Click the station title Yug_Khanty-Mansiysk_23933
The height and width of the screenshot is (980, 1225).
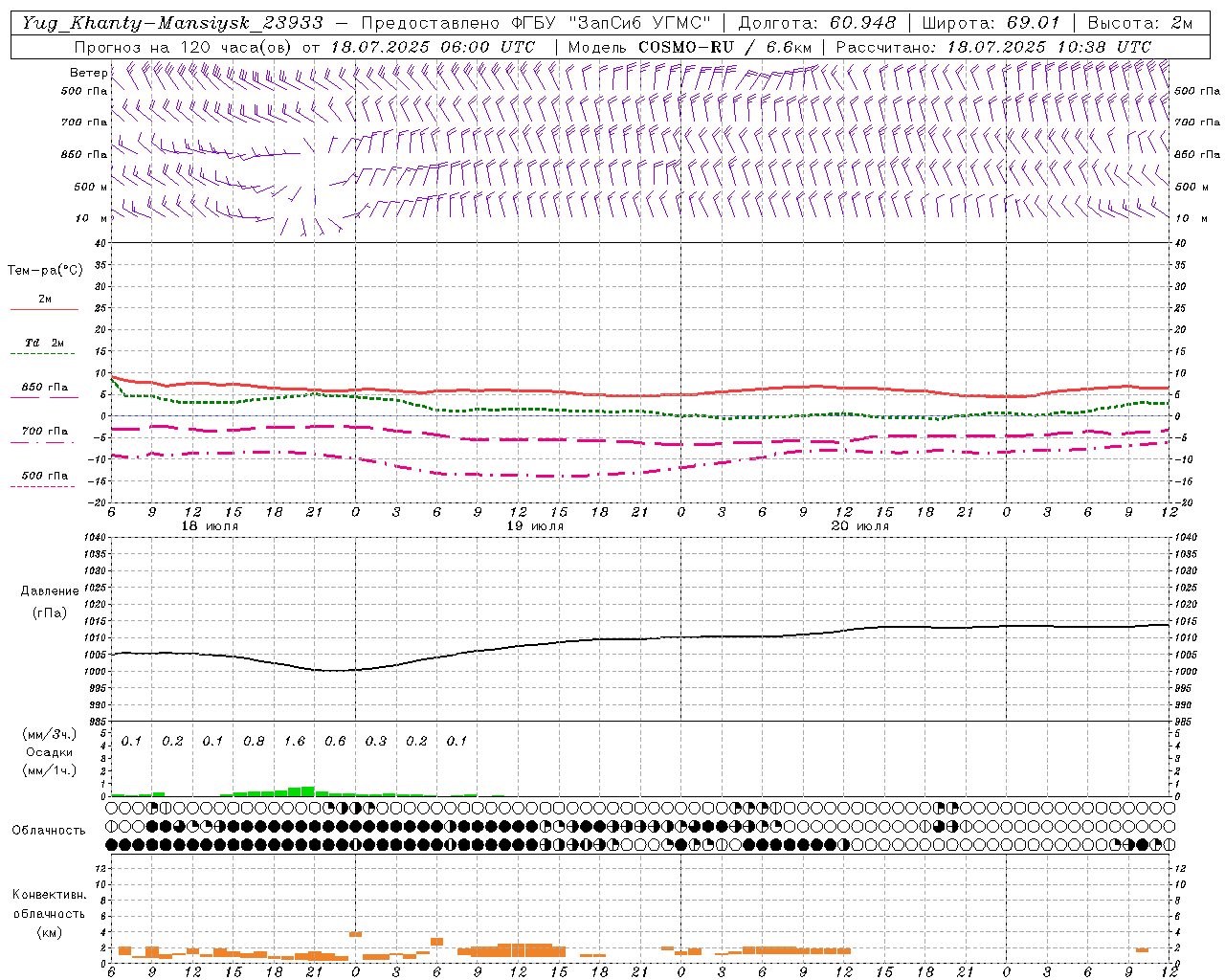[173, 23]
